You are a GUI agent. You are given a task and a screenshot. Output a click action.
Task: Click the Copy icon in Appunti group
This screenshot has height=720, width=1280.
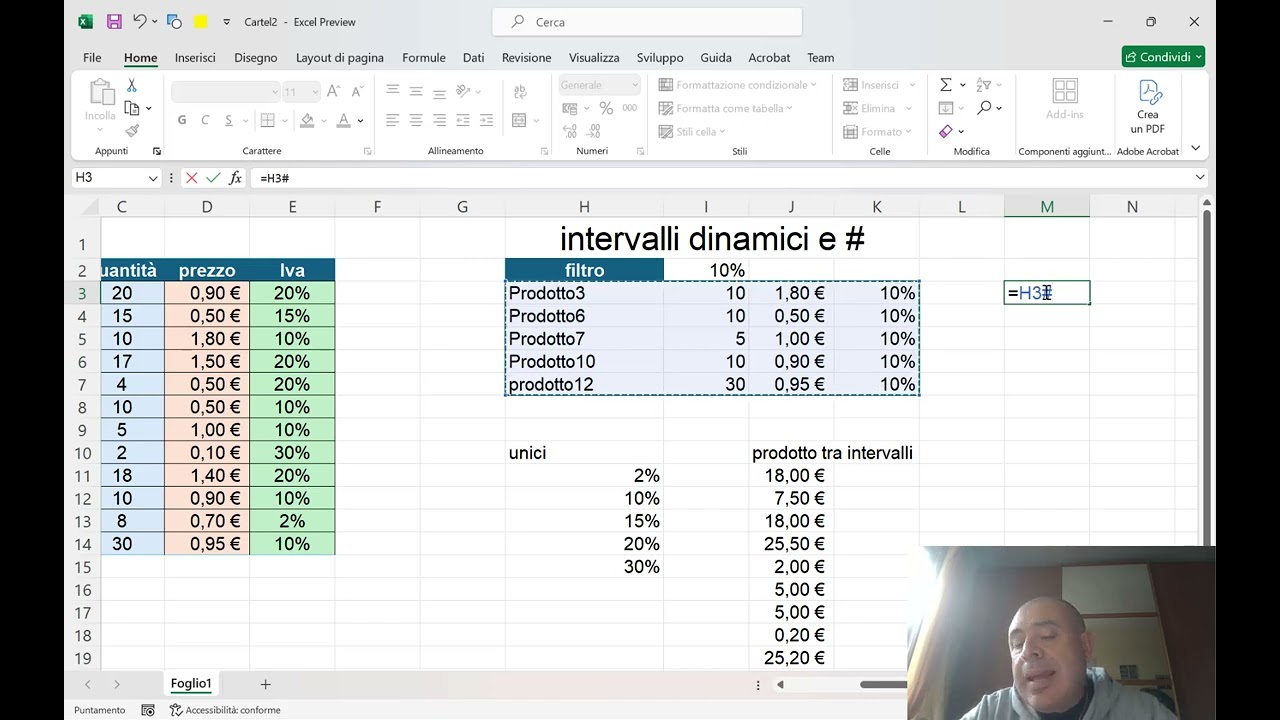click(132, 108)
